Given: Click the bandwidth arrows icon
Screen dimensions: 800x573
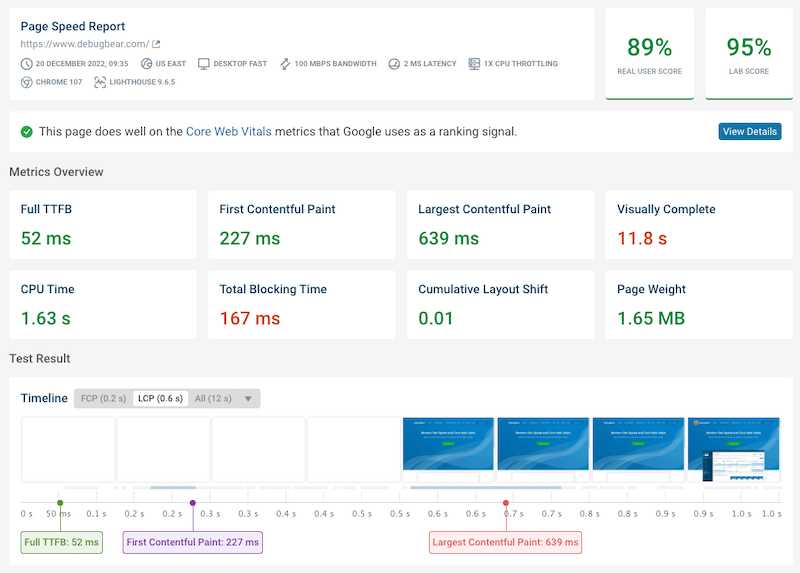Looking at the screenshot, I should click(284, 64).
